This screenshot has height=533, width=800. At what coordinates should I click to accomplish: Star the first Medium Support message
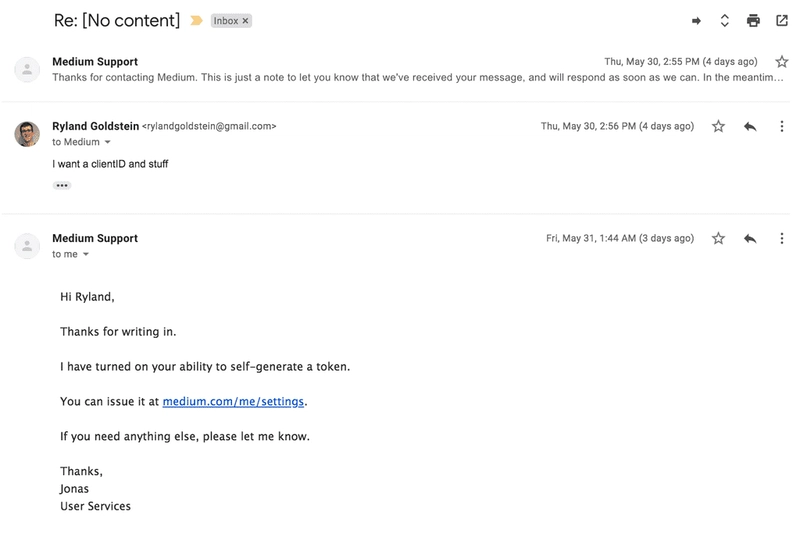pyautogui.click(x=781, y=62)
